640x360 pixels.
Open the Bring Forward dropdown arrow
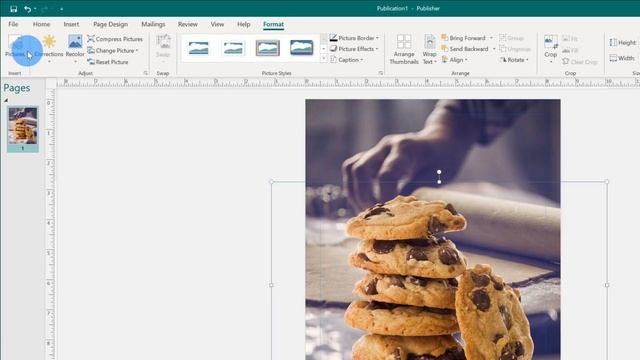point(491,38)
